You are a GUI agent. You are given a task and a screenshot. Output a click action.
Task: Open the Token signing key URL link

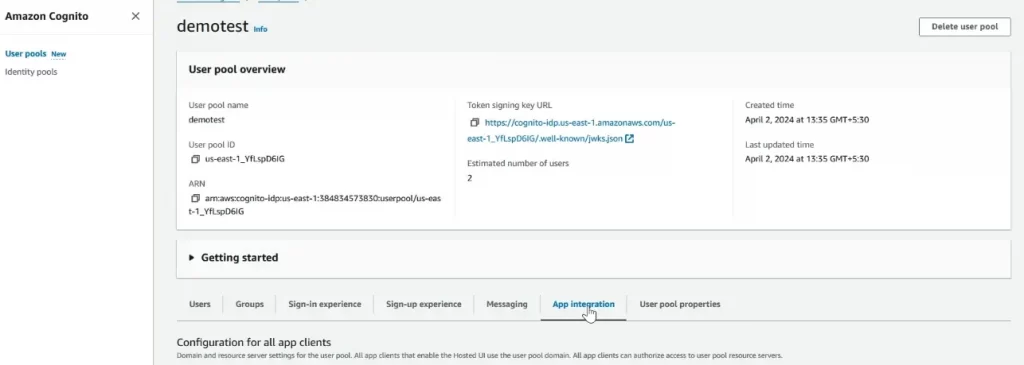571,131
